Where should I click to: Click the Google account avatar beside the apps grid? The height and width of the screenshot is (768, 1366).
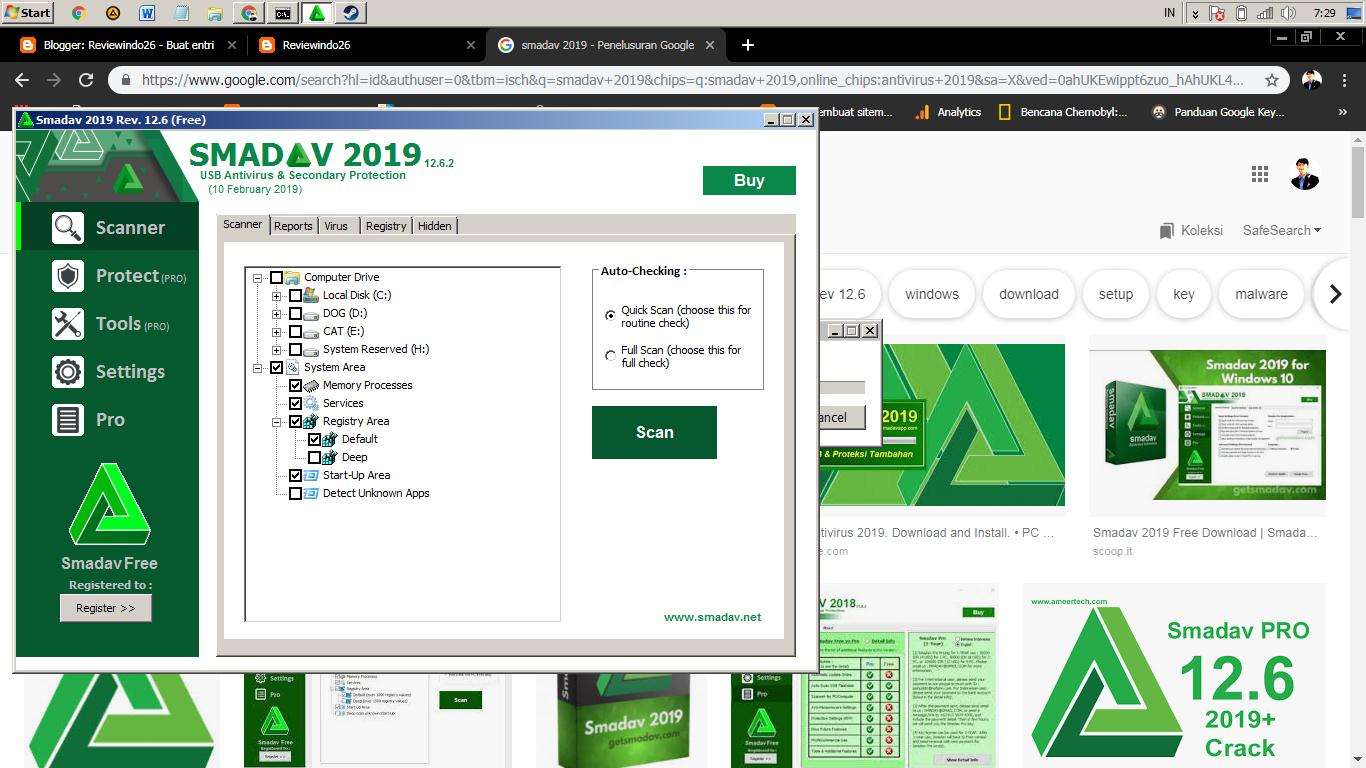tap(1305, 174)
